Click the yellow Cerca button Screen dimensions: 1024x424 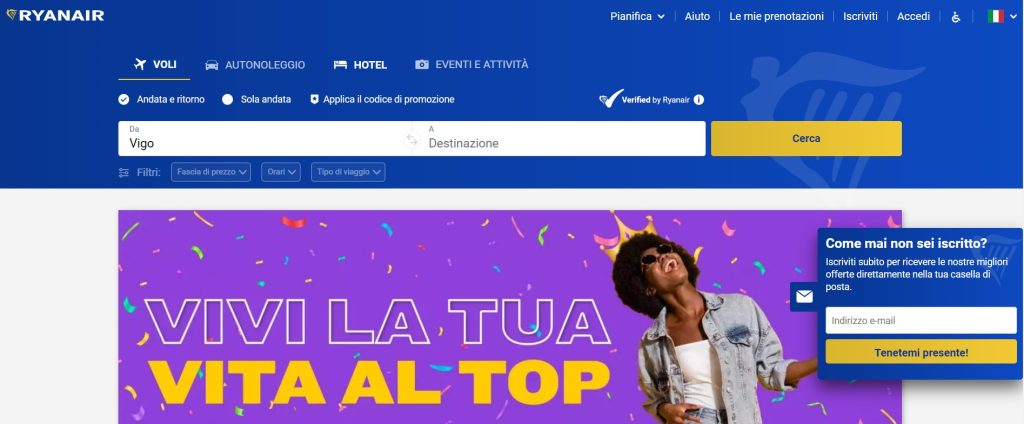tap(806, 139)
